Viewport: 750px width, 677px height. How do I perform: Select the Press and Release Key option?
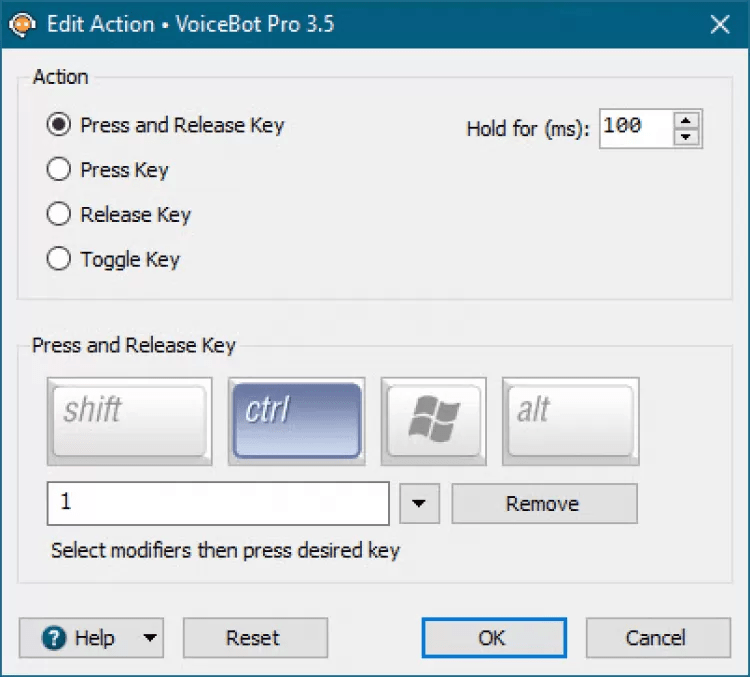60,125
